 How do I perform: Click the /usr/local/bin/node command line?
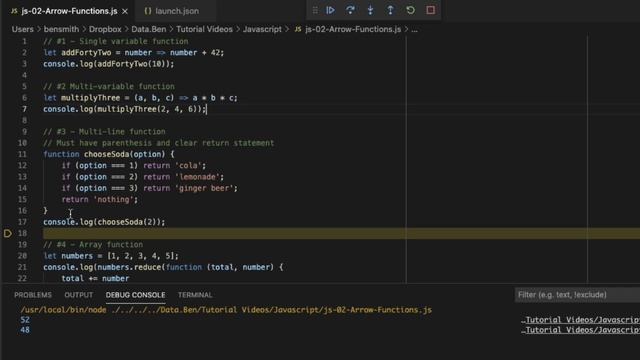pyautogui.click(x=226, y=310)
